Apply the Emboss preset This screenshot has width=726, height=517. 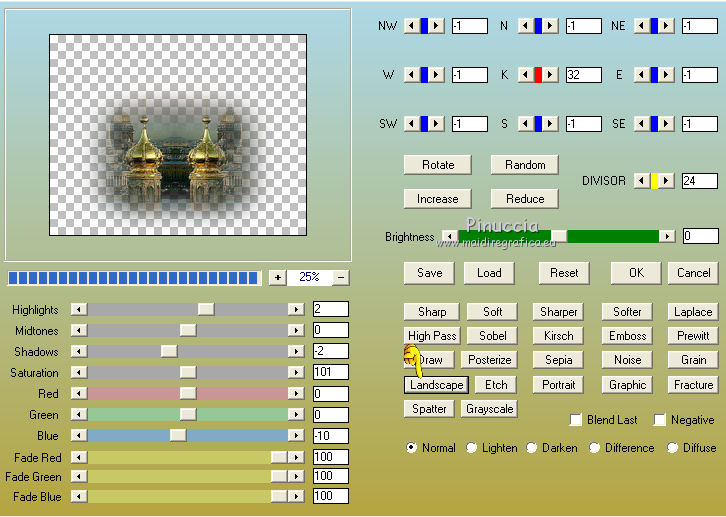tap(627, 336)
